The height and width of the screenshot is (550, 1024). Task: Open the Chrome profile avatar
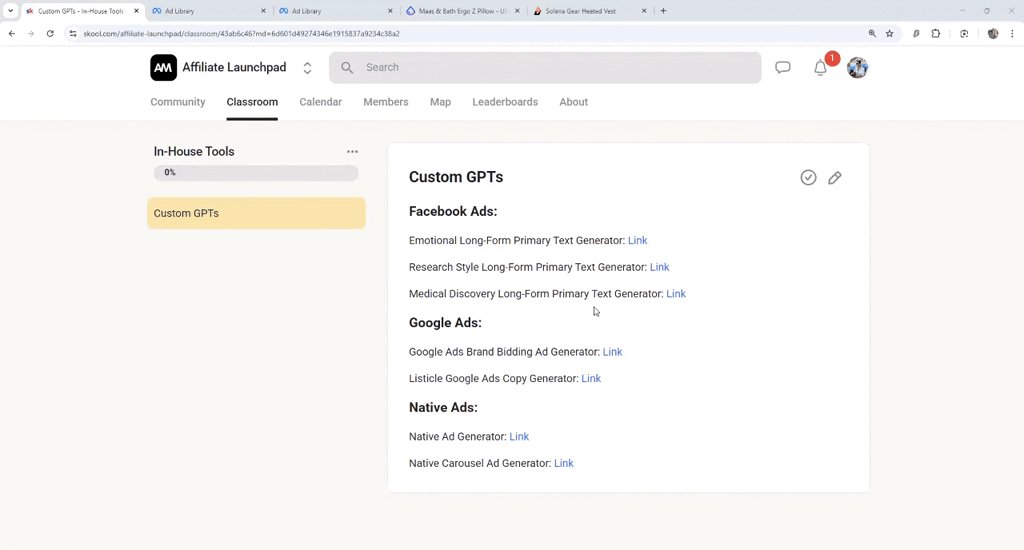993,33
